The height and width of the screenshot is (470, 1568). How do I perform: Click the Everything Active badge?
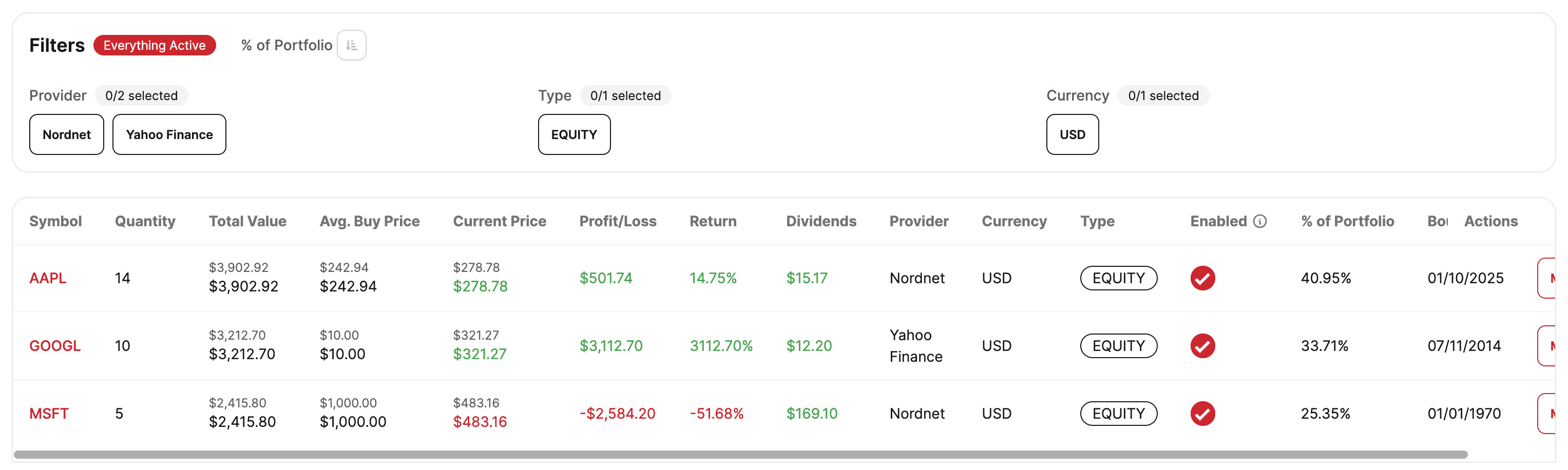point(155,46)
